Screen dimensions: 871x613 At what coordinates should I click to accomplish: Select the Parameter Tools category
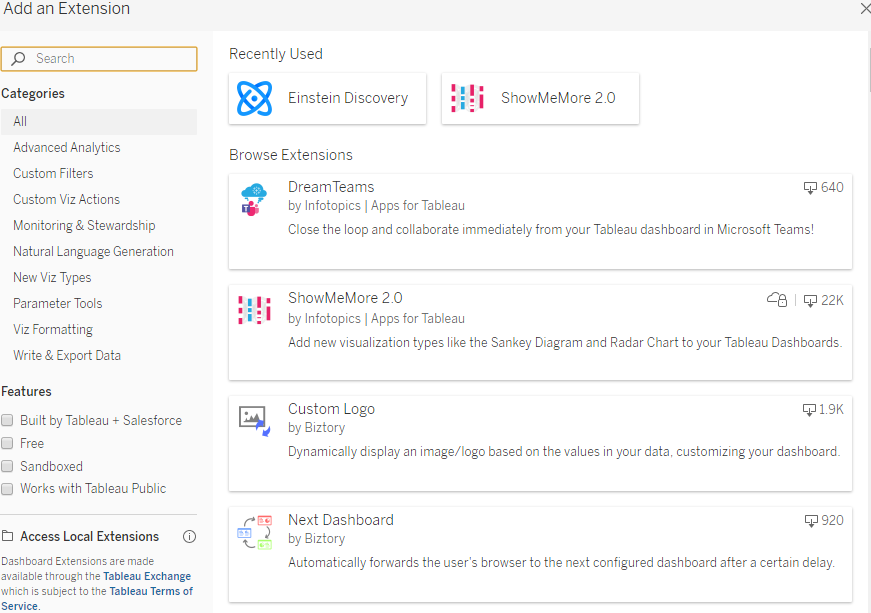click(58, 303)
